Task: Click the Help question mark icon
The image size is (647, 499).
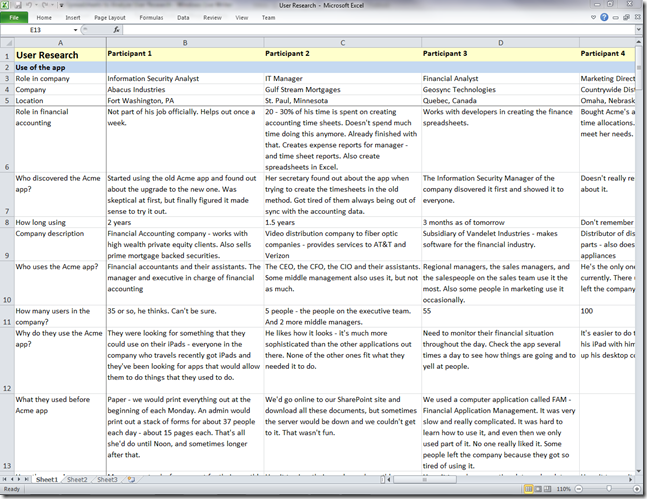Action: pyautogui.click(x=602, y=18)
